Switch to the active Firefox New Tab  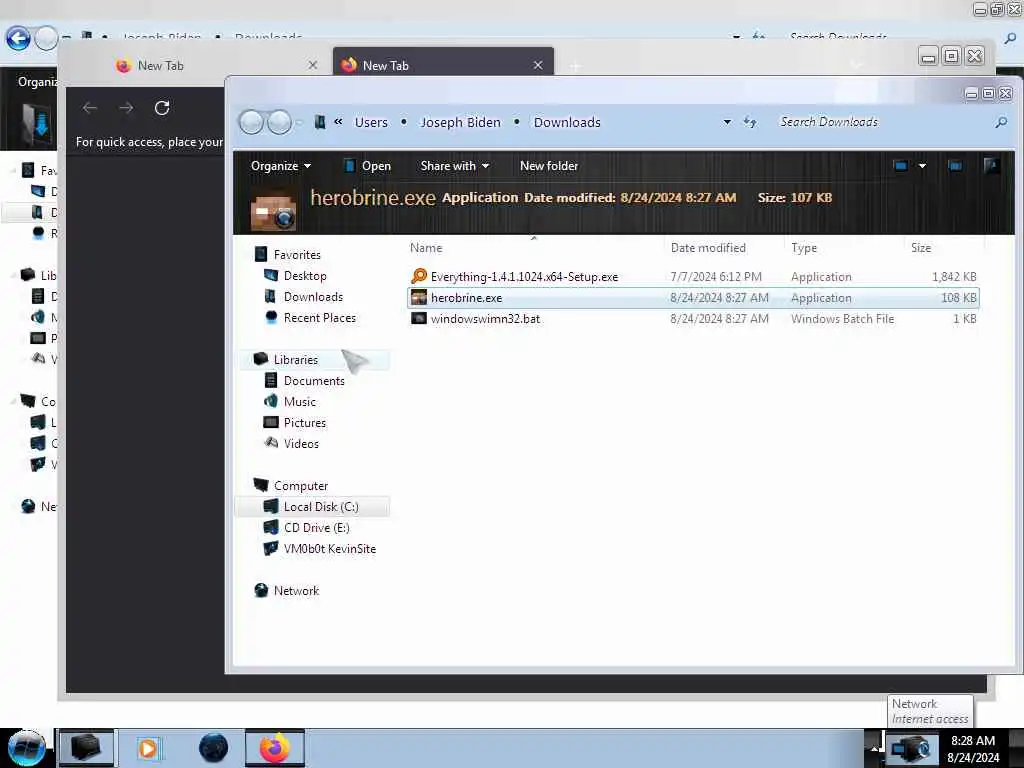[x=443, y=65]
